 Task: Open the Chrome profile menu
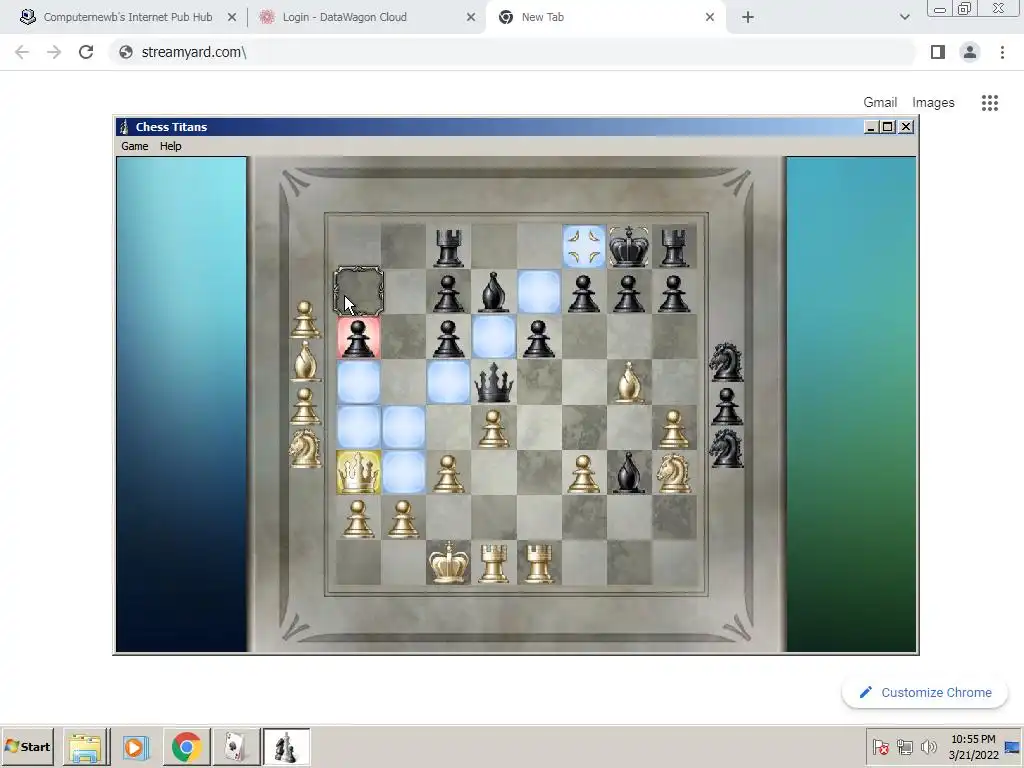[x=970, y=52]
